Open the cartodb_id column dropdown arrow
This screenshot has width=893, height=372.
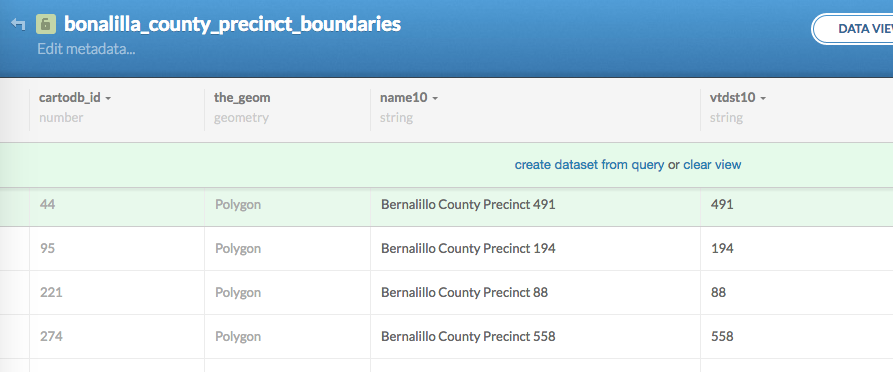(108, 99)
